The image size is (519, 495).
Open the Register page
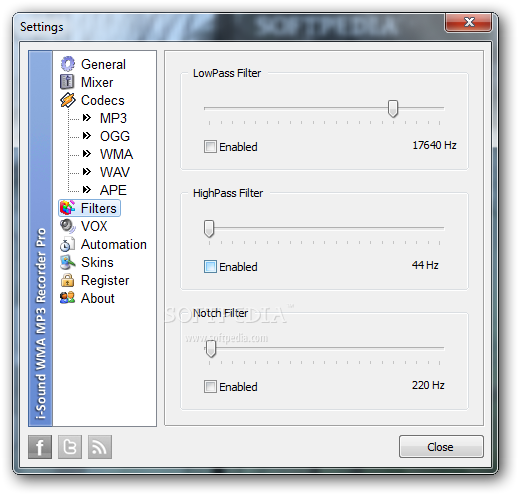coord(105,280)
